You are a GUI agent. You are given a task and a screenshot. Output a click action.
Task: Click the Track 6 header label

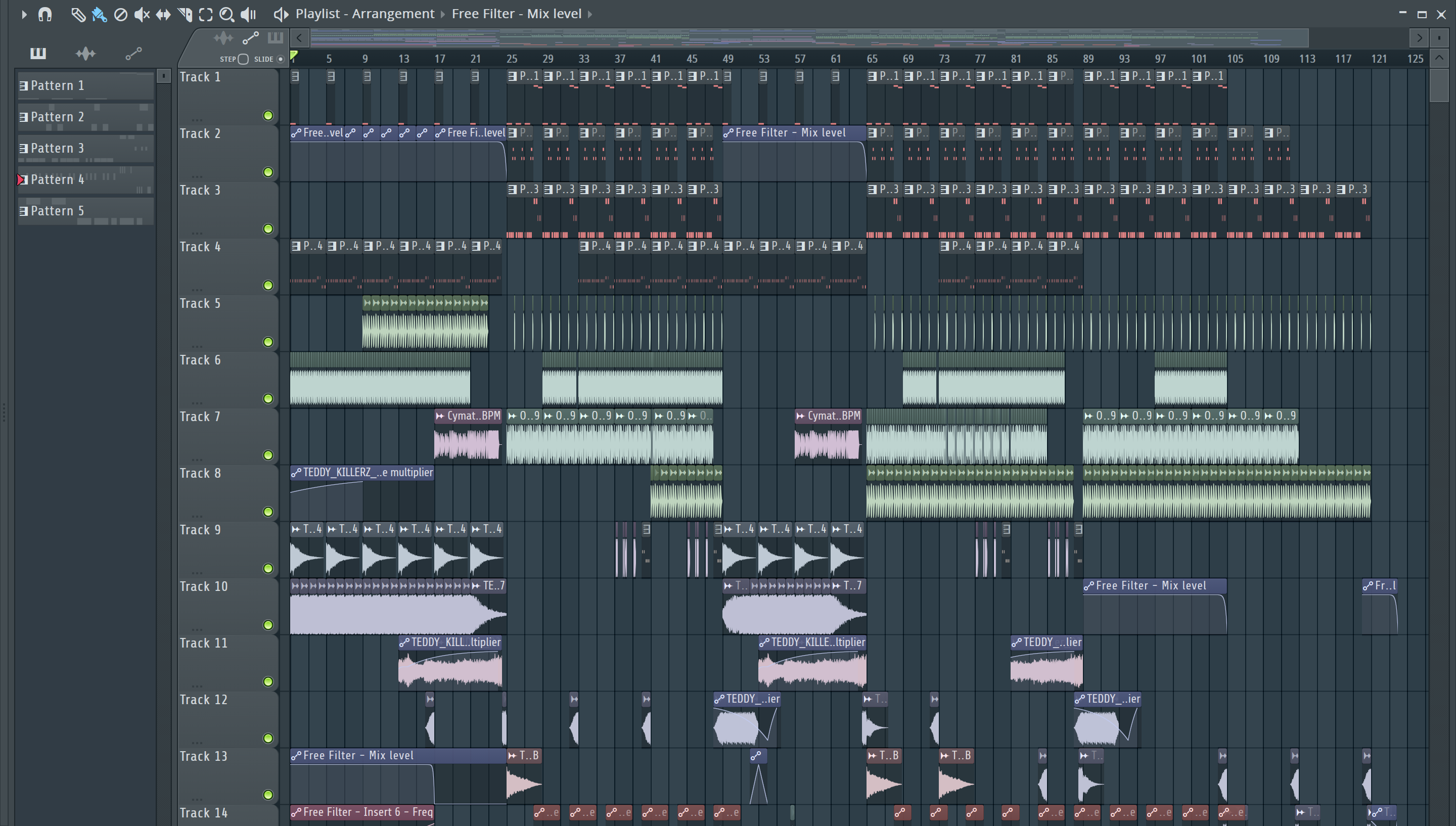[200, 360]
